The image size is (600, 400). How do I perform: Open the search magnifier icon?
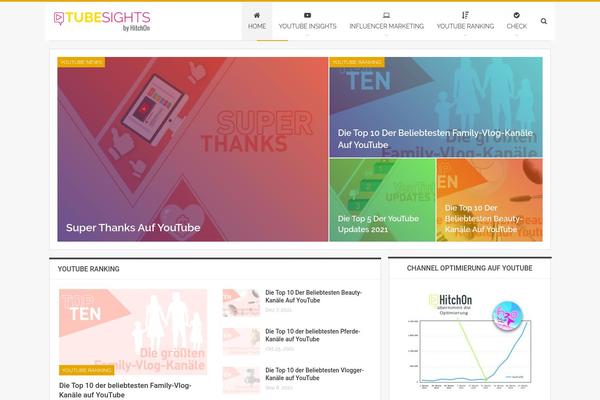[544, 21]
